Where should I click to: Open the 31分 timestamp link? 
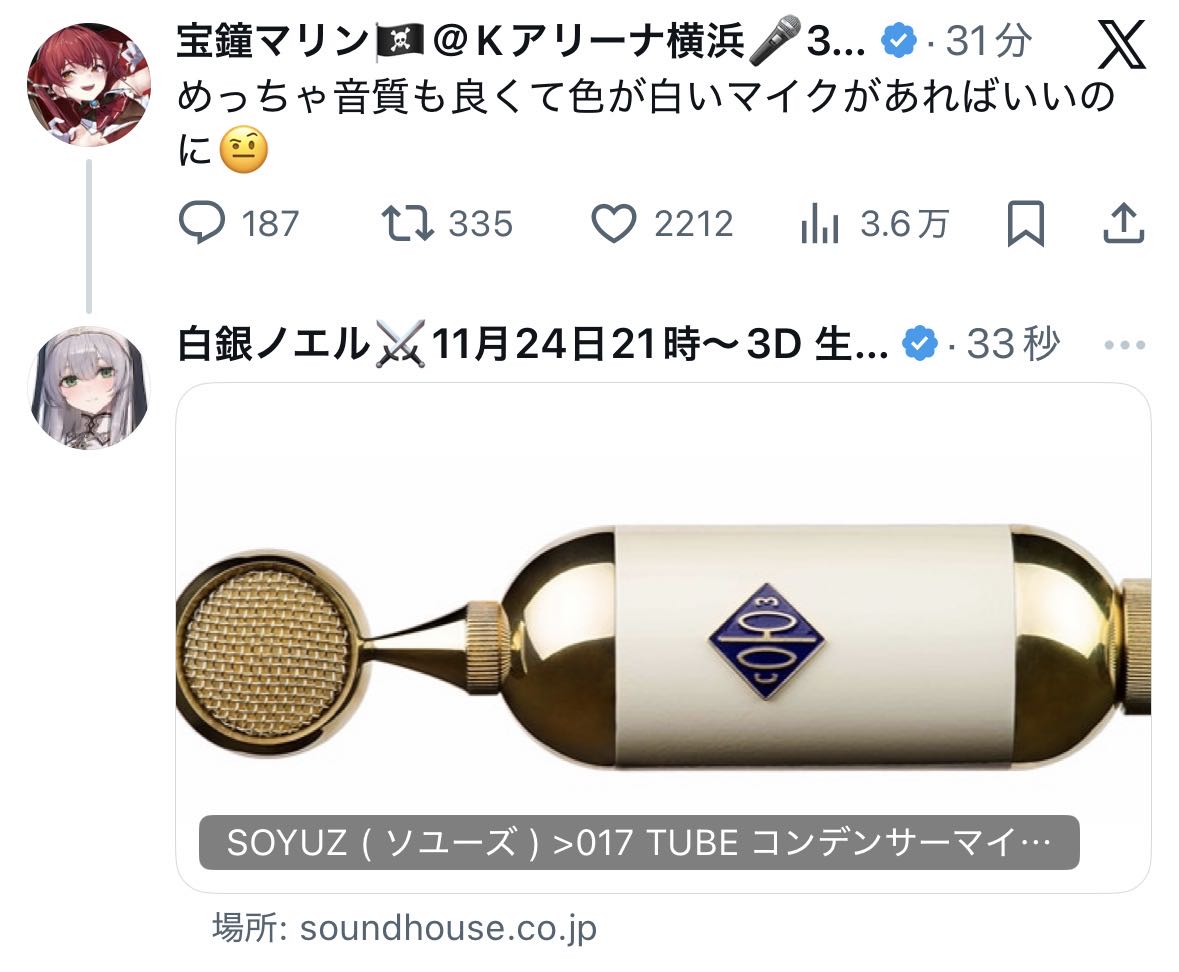click(x=988, y=41)
